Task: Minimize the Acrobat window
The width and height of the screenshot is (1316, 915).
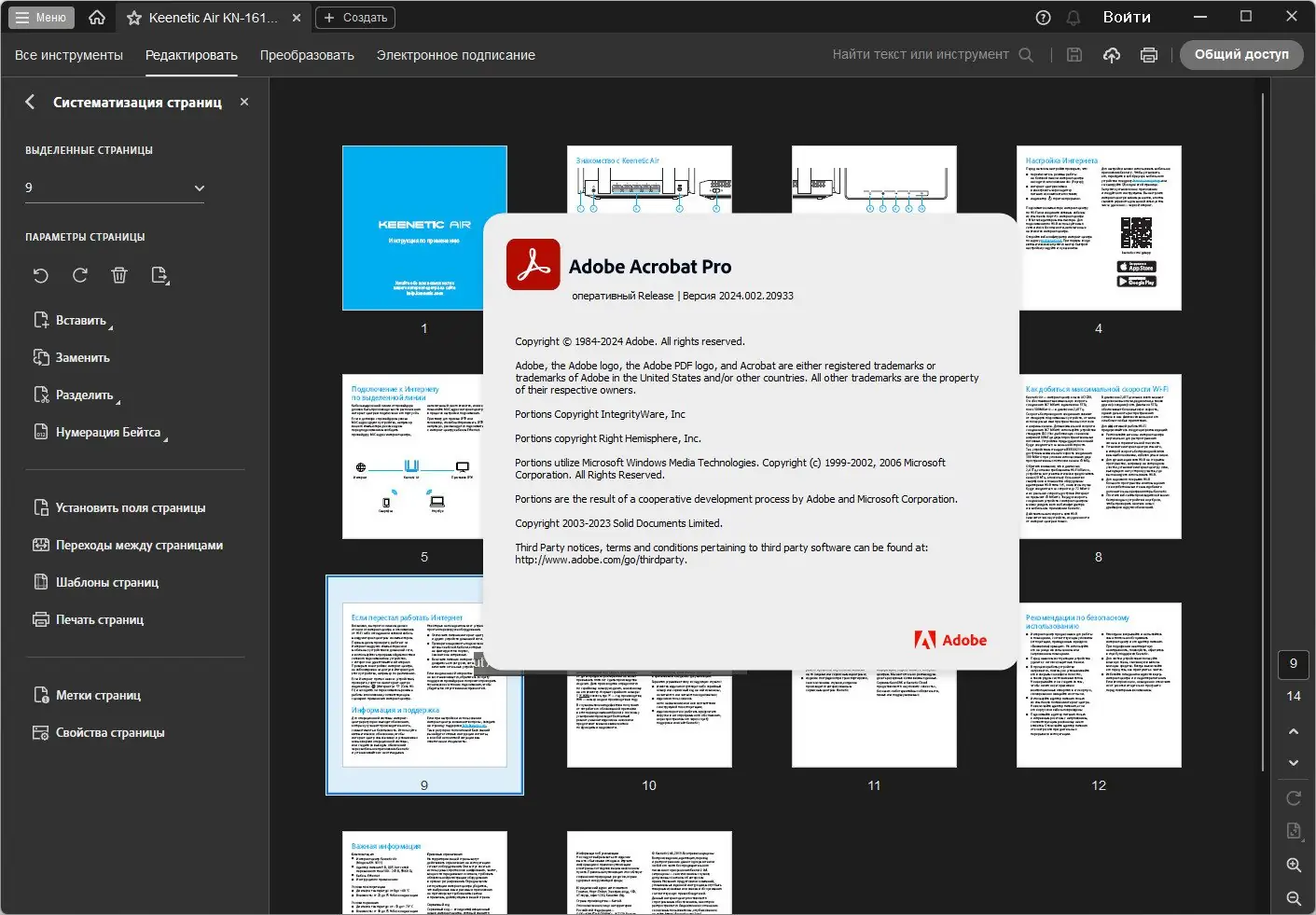Action: tap(1200, 17)
